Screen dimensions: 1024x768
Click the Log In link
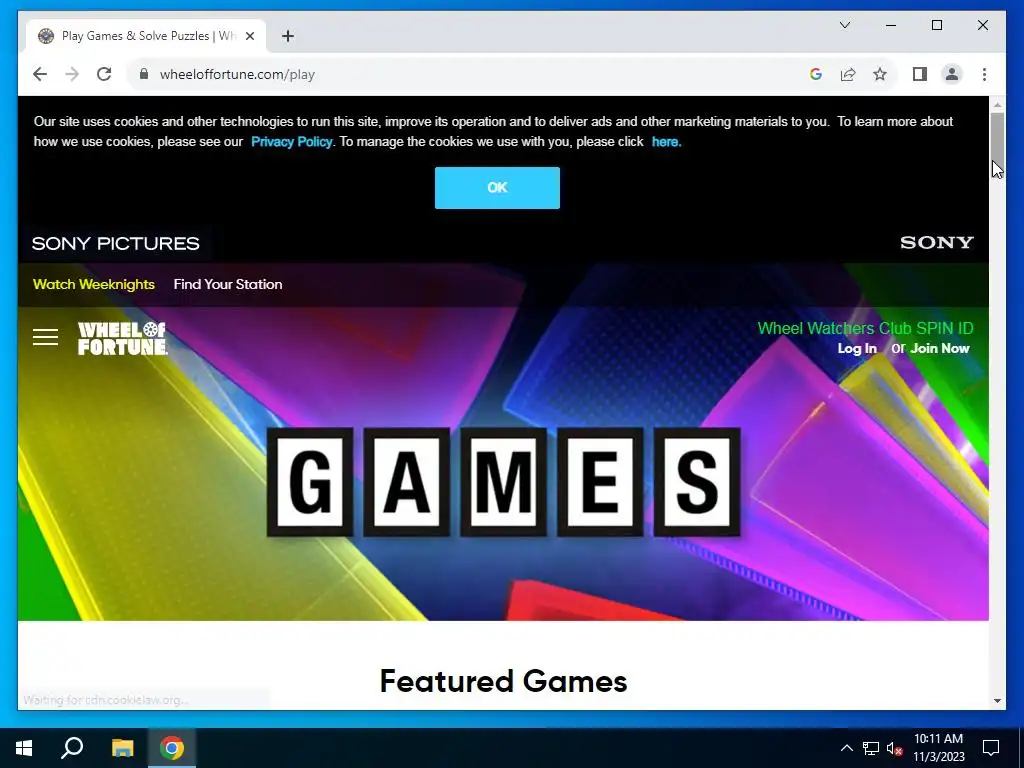[x=857, y=349]
